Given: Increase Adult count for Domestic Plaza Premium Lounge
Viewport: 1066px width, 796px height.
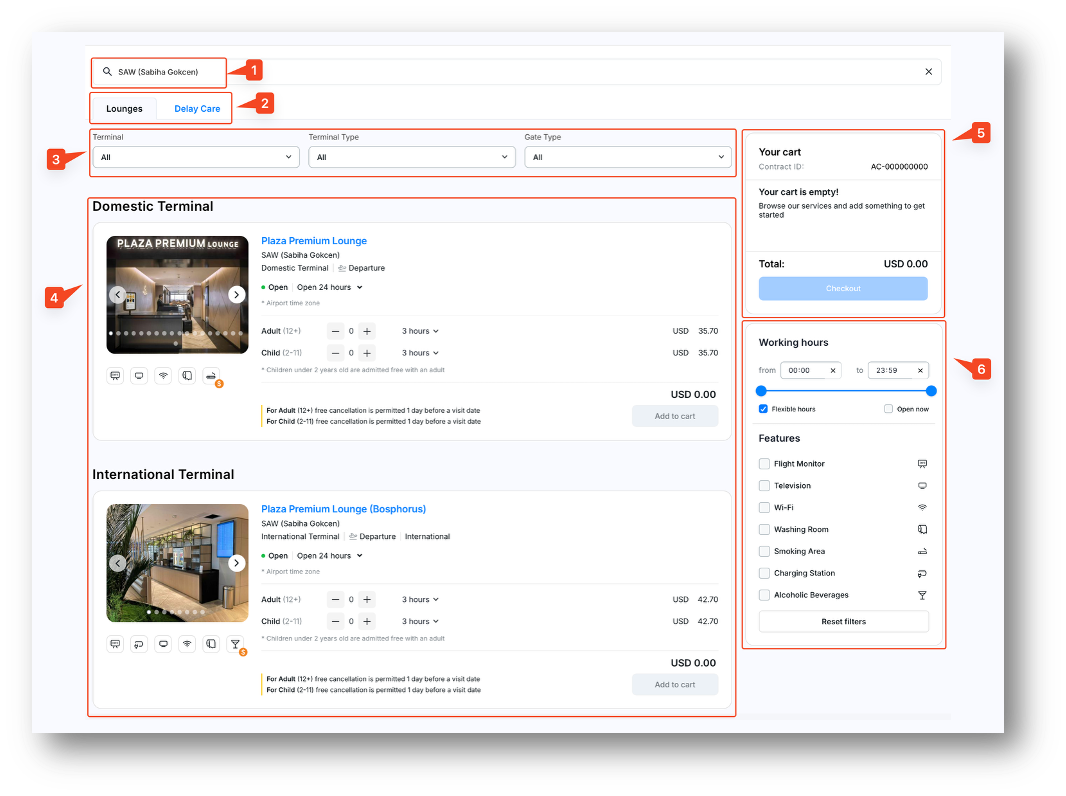Looking at the screenshot, I should (x=367, y=331).
